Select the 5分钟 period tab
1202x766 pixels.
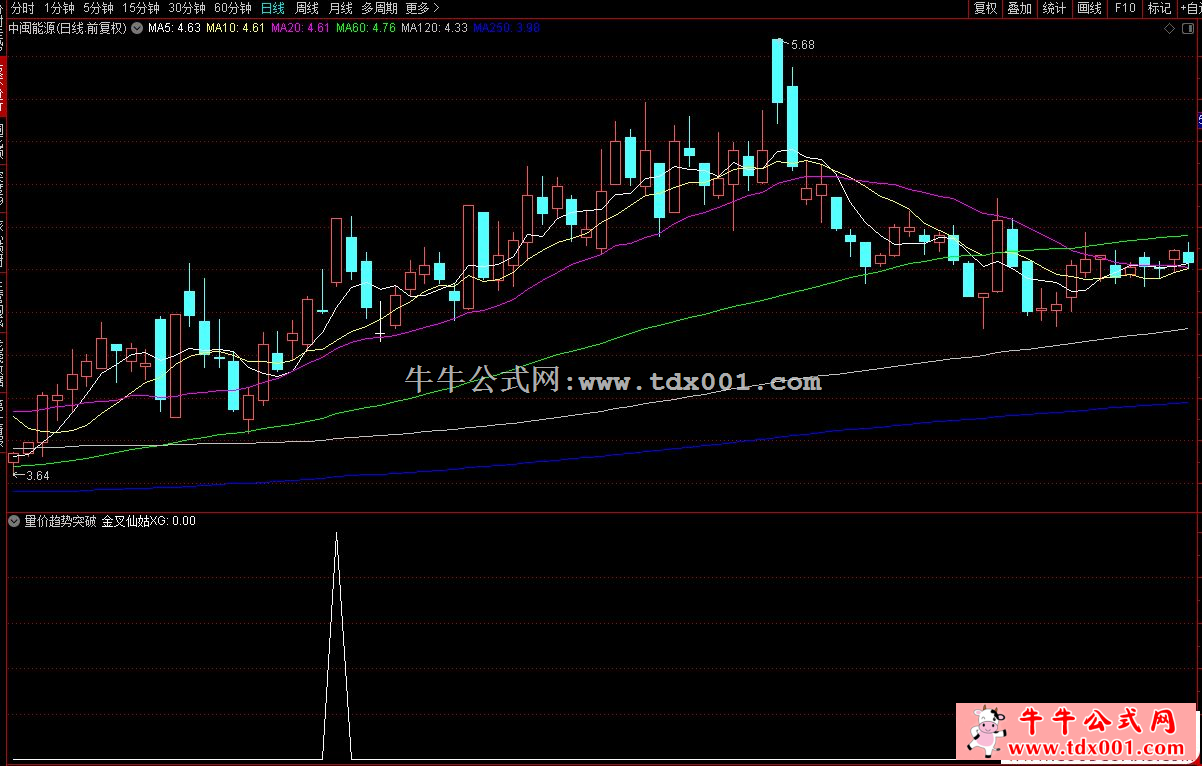click(x=98, y=7)
